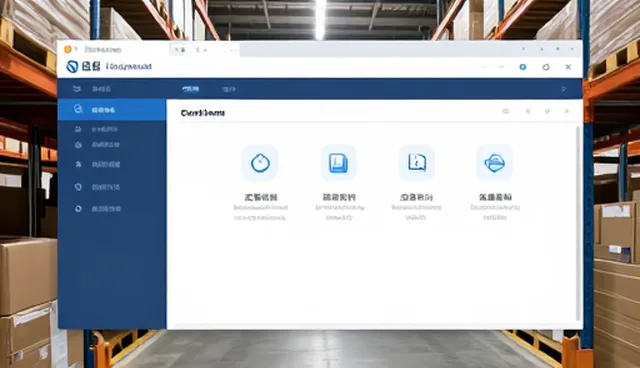Click the hexagon outline icon beside blue circle
640x368 pixels.
[x=546, y=67]
